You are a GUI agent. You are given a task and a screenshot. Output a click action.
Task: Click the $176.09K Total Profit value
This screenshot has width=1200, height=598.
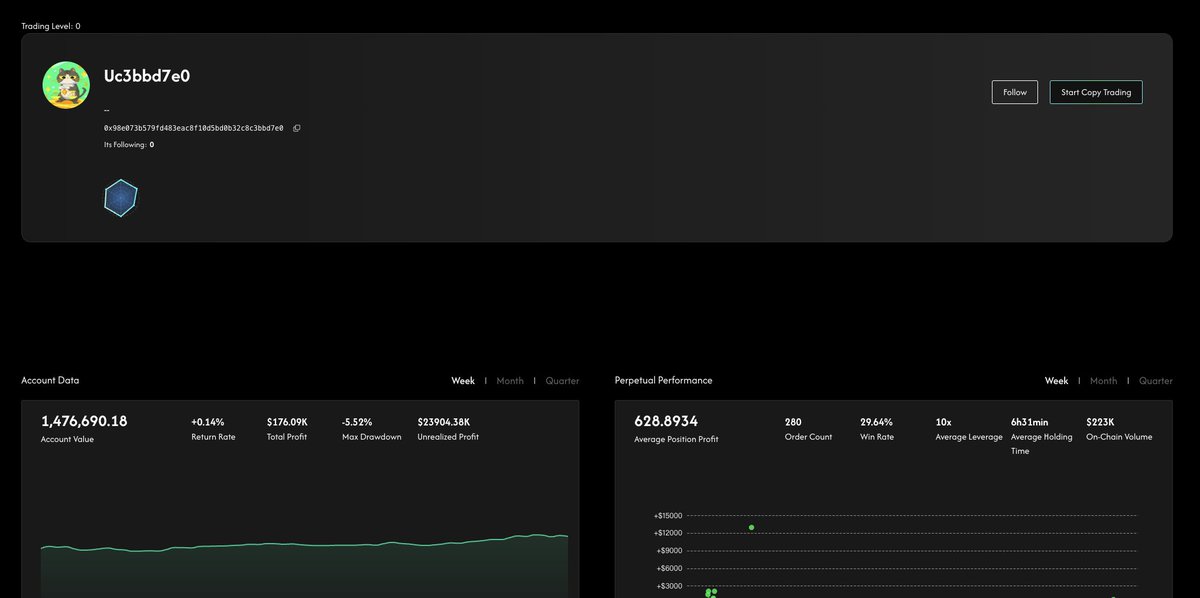coord(287,422)
